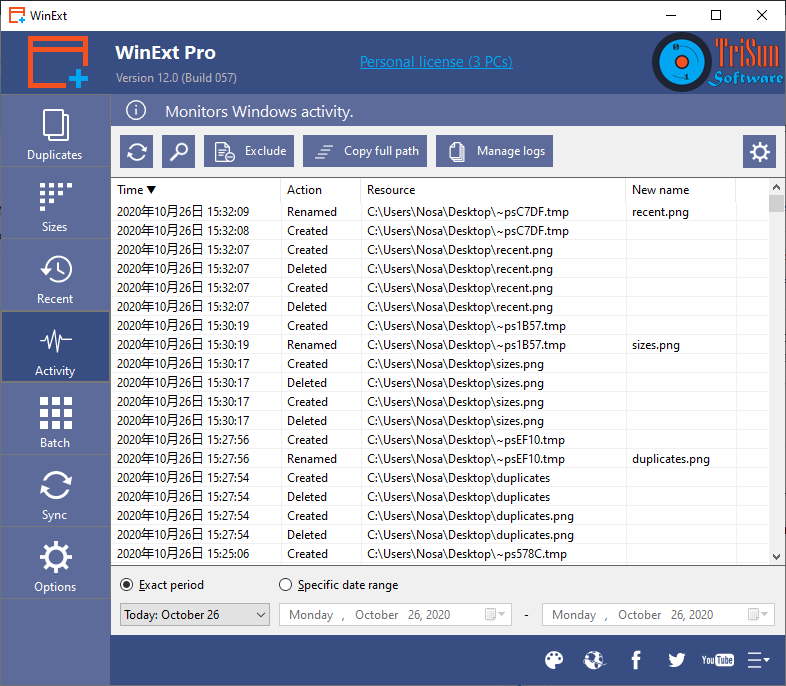Select the 15:27:56 Renamed ~psEF10.tmp row
Screen dimensions: 786x686
[440, 459]
